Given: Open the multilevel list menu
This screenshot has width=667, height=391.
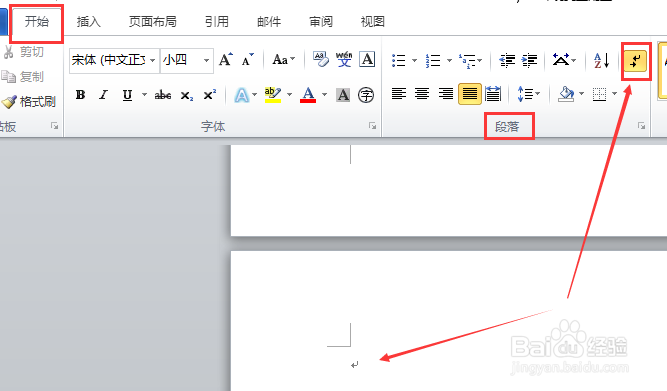Looking at the screenshot, I should click(x=470, y=60).
